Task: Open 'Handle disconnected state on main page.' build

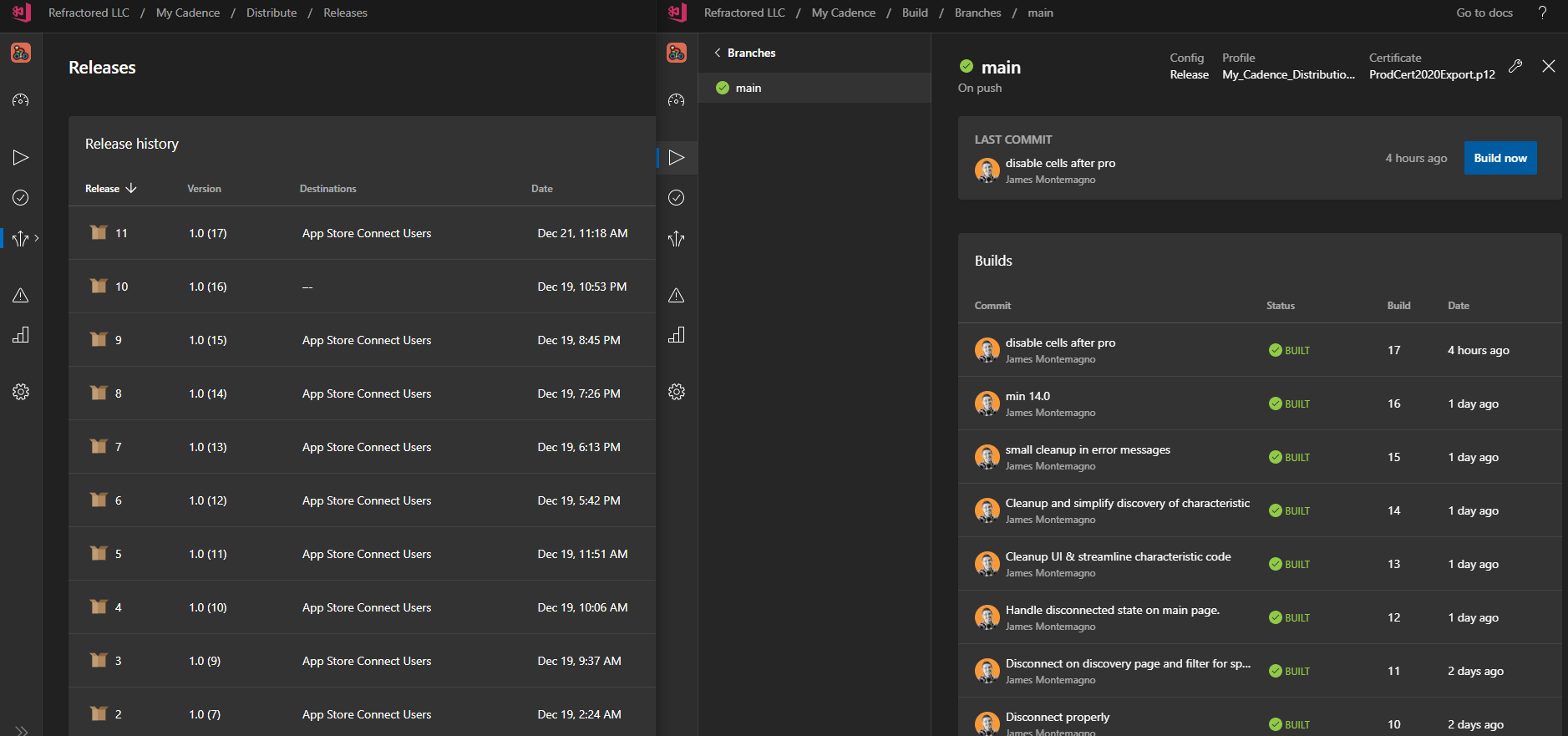Action: tap(1260, 617)
